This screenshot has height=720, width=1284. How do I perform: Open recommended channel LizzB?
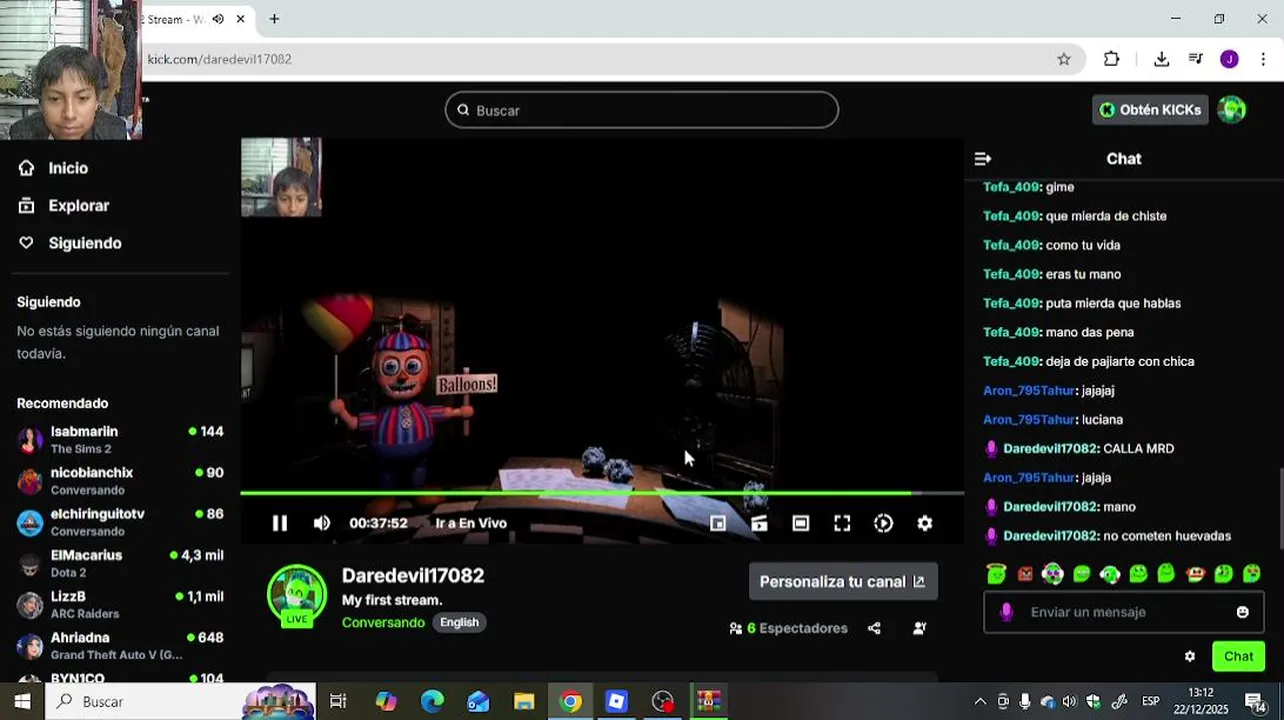point(120,604)
